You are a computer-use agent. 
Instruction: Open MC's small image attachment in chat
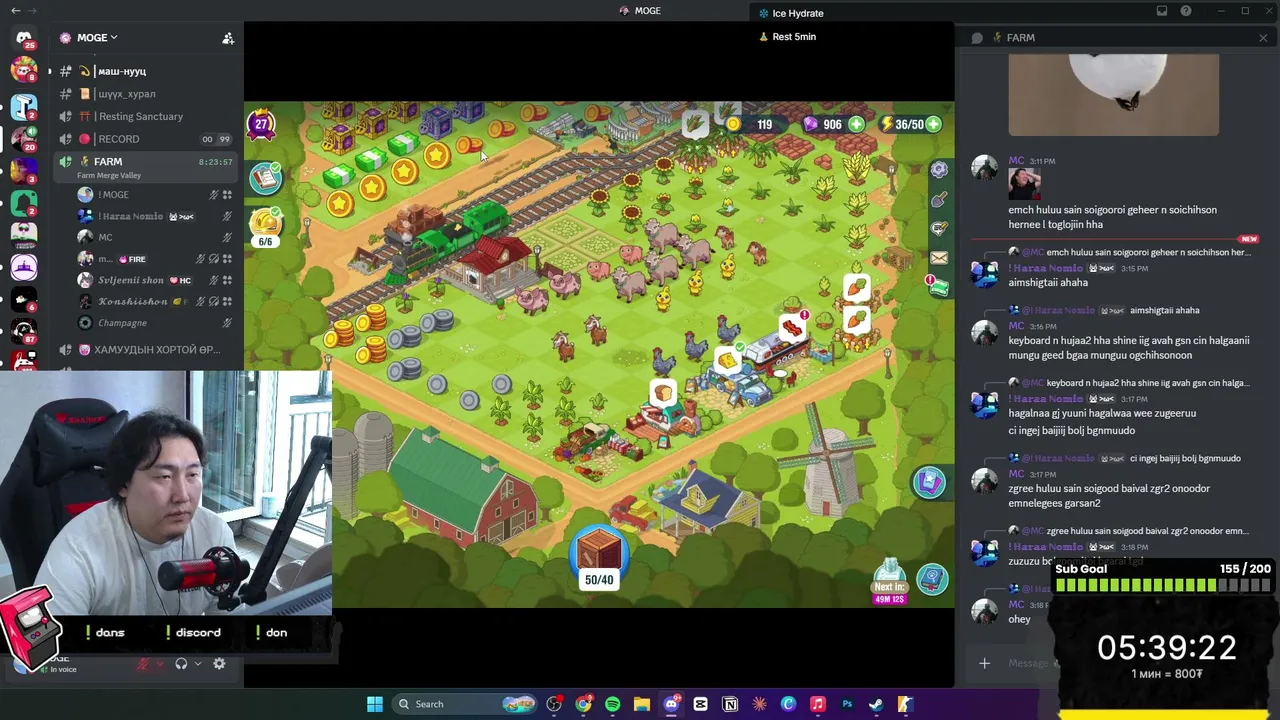point(1024,185)
